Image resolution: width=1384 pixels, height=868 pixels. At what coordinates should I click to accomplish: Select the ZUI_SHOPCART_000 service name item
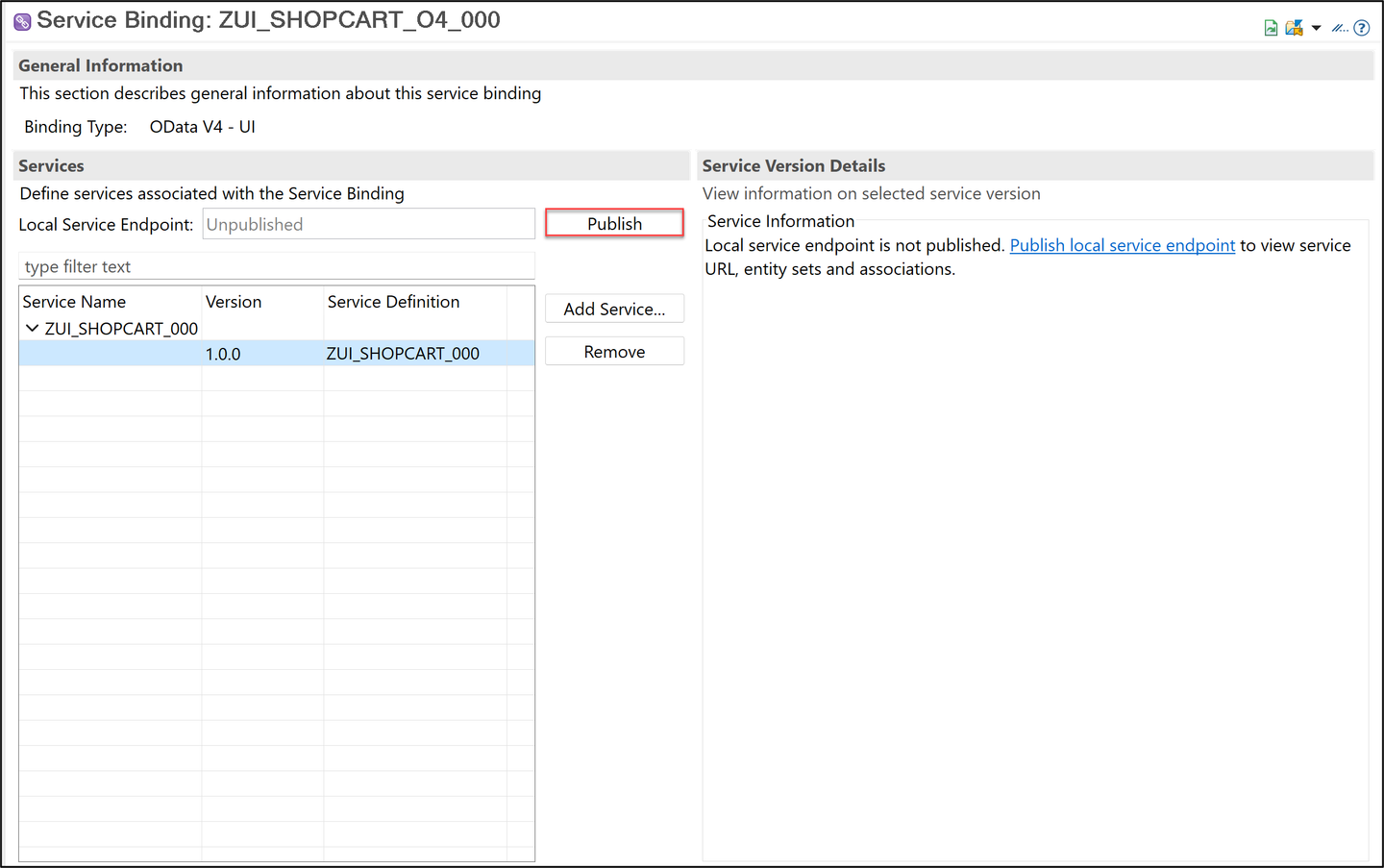point(121,329)
